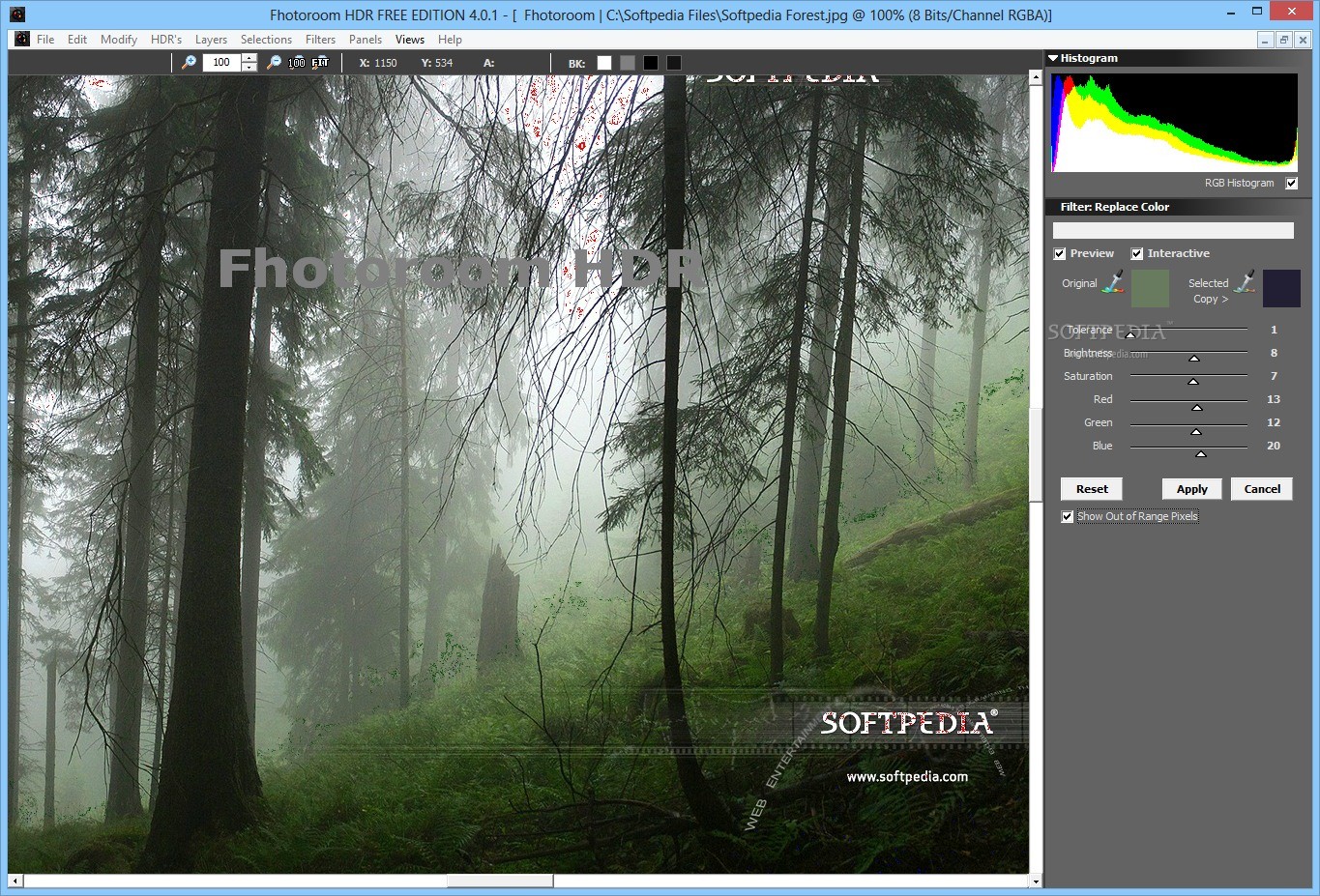
Task: Click the Fit to window icon
Action: (x=320, y=62)
